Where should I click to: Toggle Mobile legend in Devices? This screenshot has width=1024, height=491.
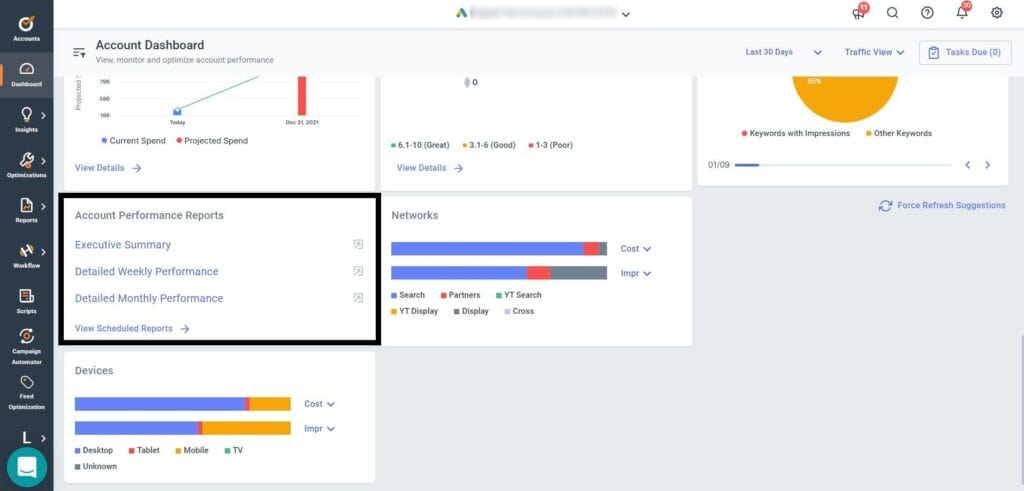(x=192, y=451)
